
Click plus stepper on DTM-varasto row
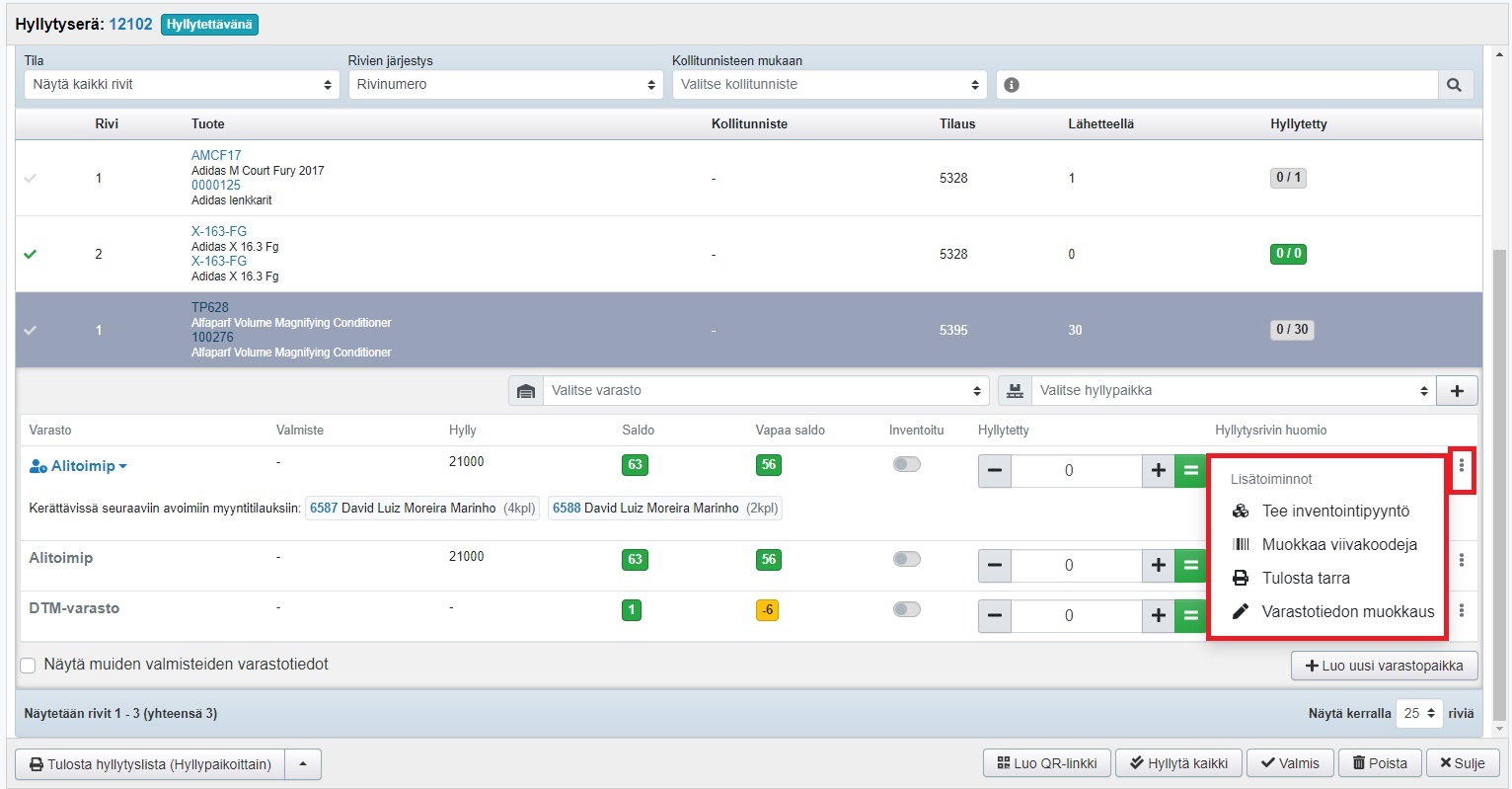(1158, 615)
